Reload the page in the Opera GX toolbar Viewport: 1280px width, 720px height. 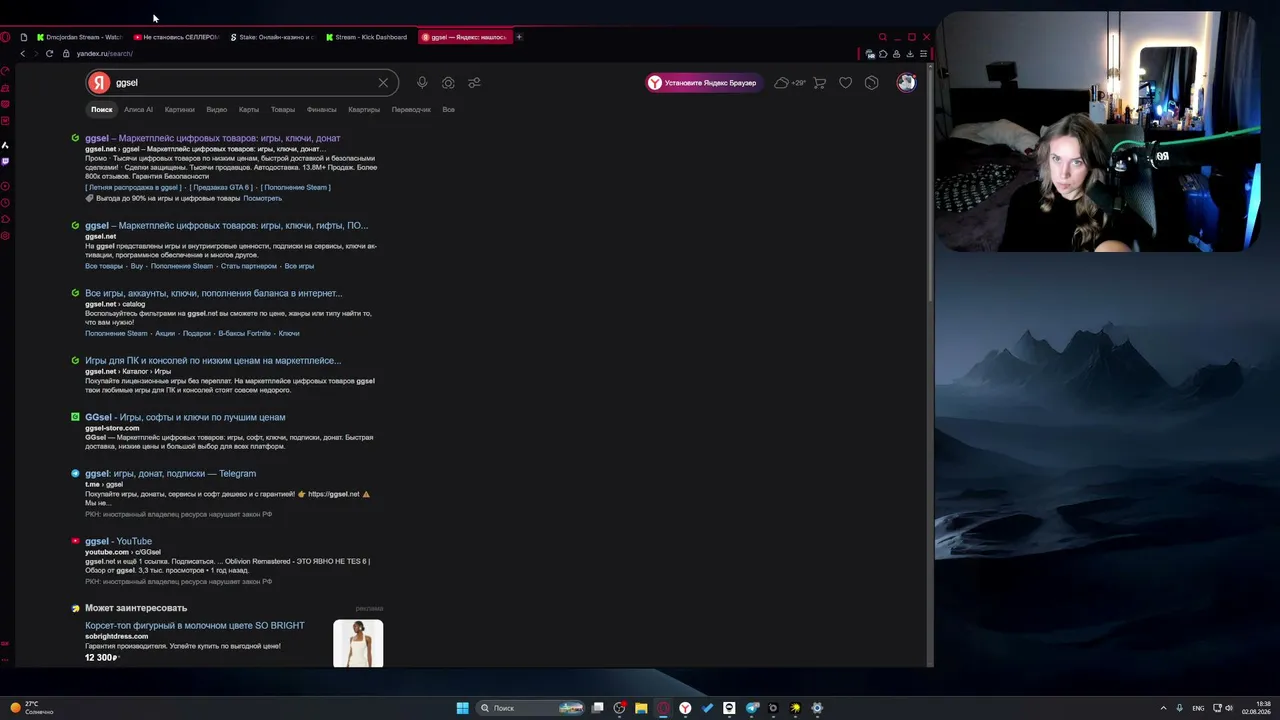(x=49, y=53)
